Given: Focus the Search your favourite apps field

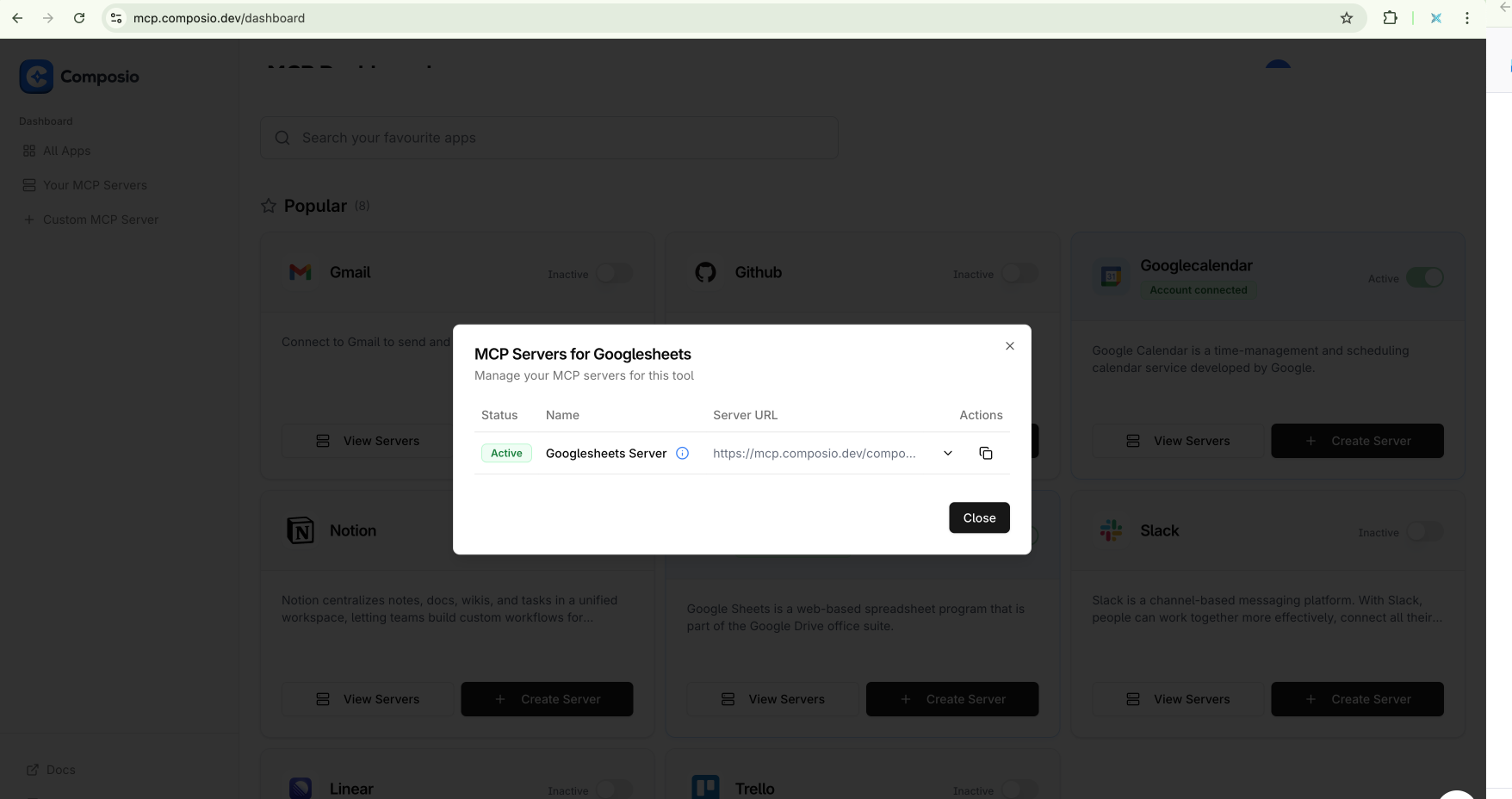Looking at the screenshot, I should click(549, 138).
